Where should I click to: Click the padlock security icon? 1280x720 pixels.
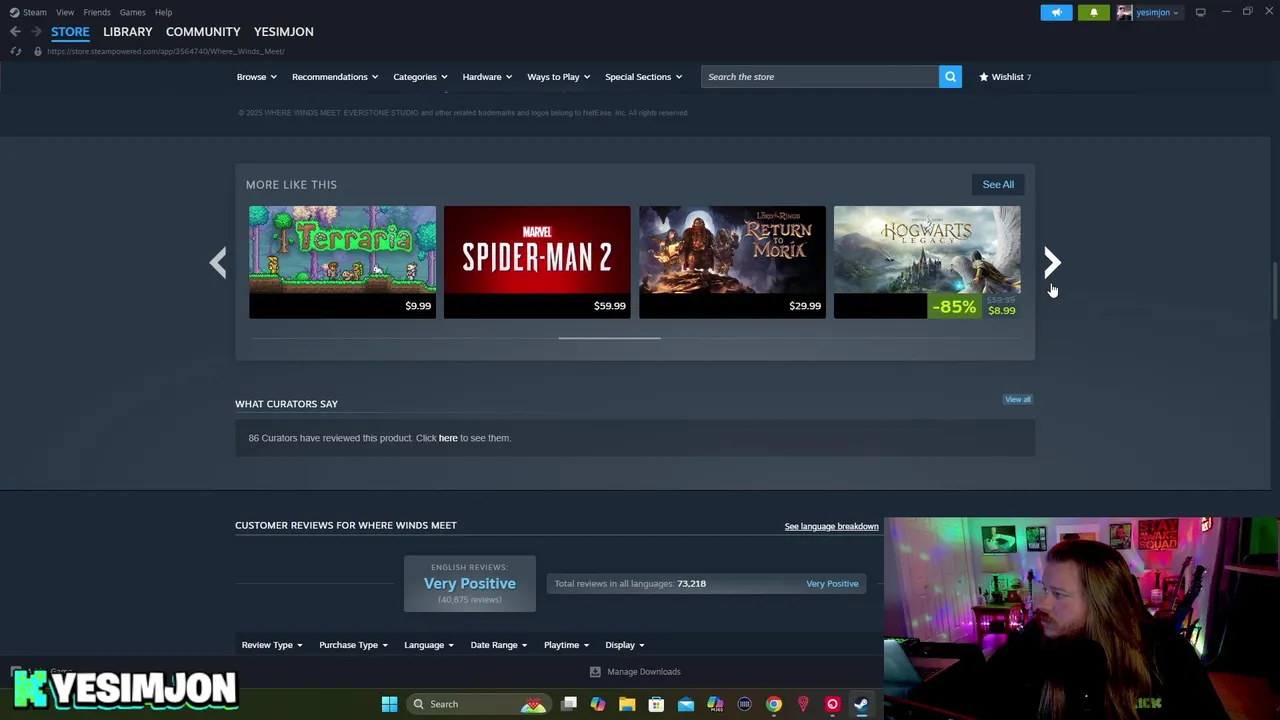(x=37, y=51)
